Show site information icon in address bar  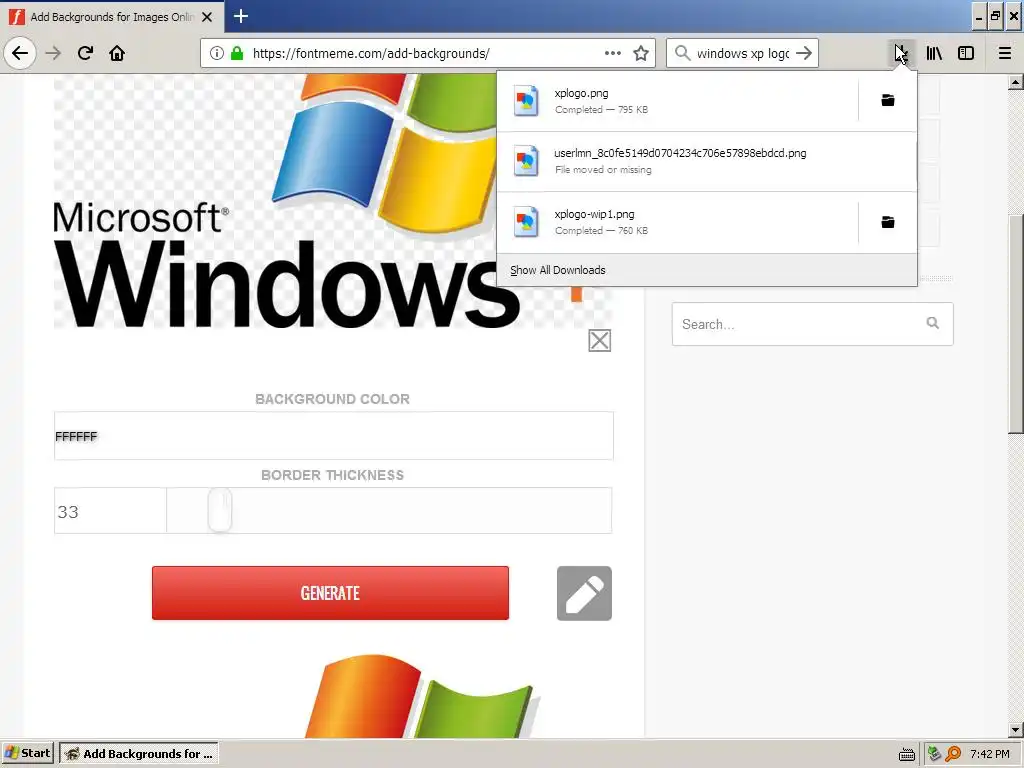pos(217,53)
